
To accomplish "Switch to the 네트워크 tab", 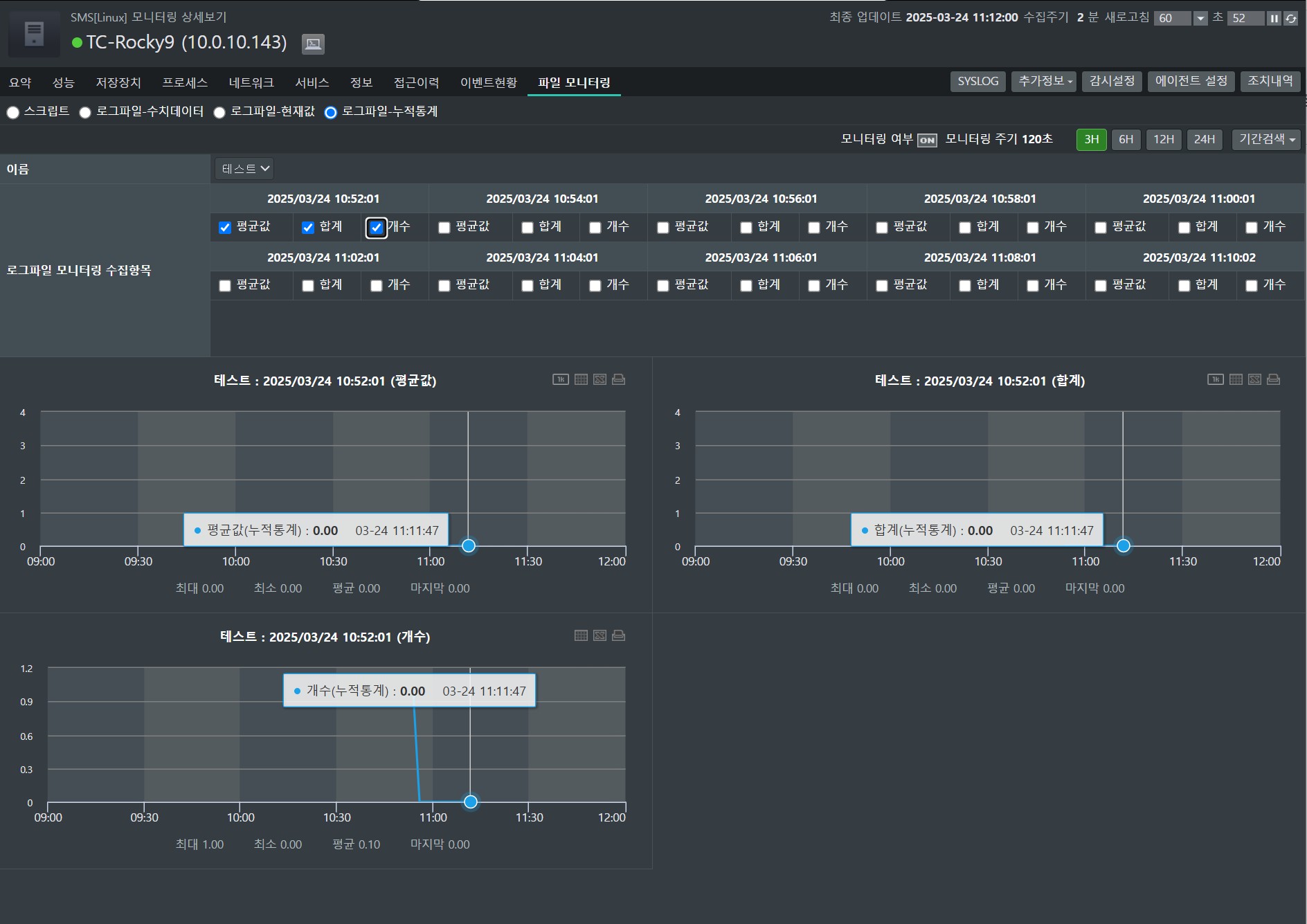I will click(x=251, y=83).
